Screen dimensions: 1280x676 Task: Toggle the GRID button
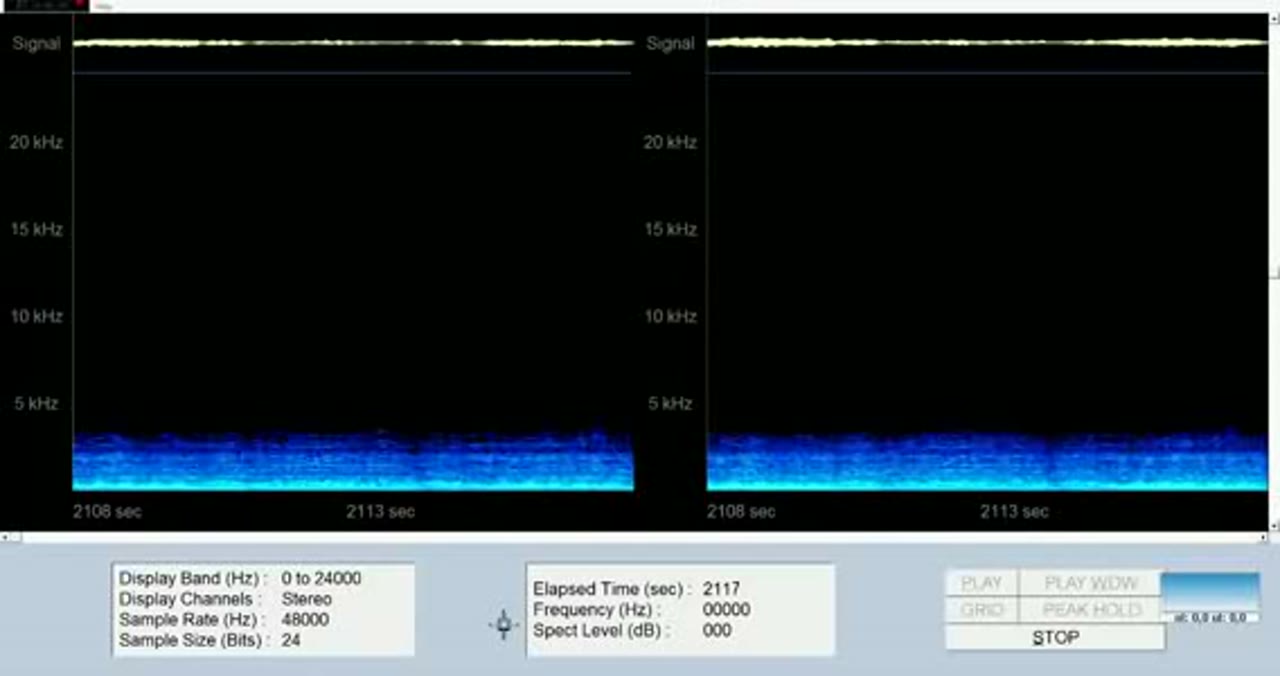pos(981,610)
